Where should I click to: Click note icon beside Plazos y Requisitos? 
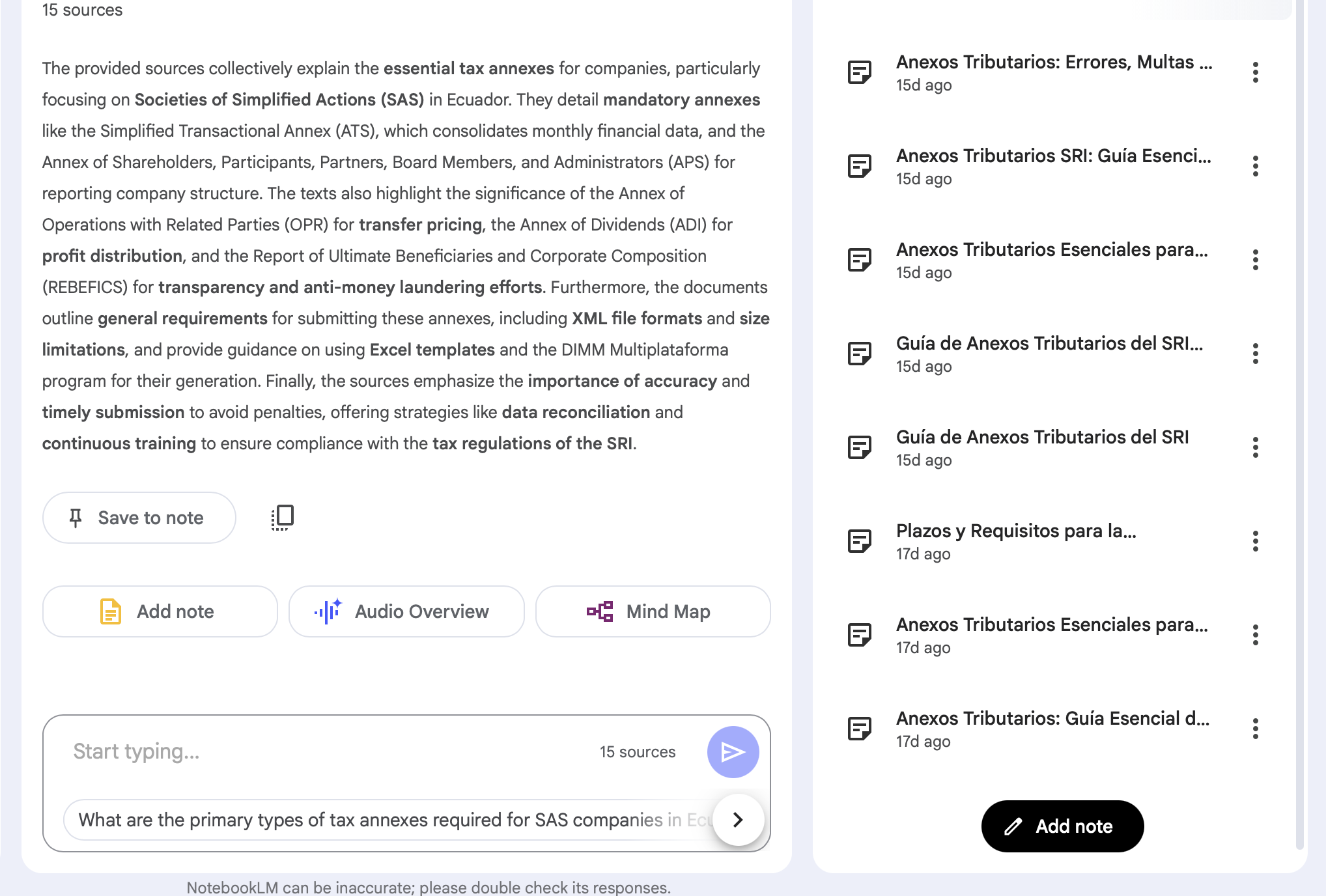click(859, 541)
